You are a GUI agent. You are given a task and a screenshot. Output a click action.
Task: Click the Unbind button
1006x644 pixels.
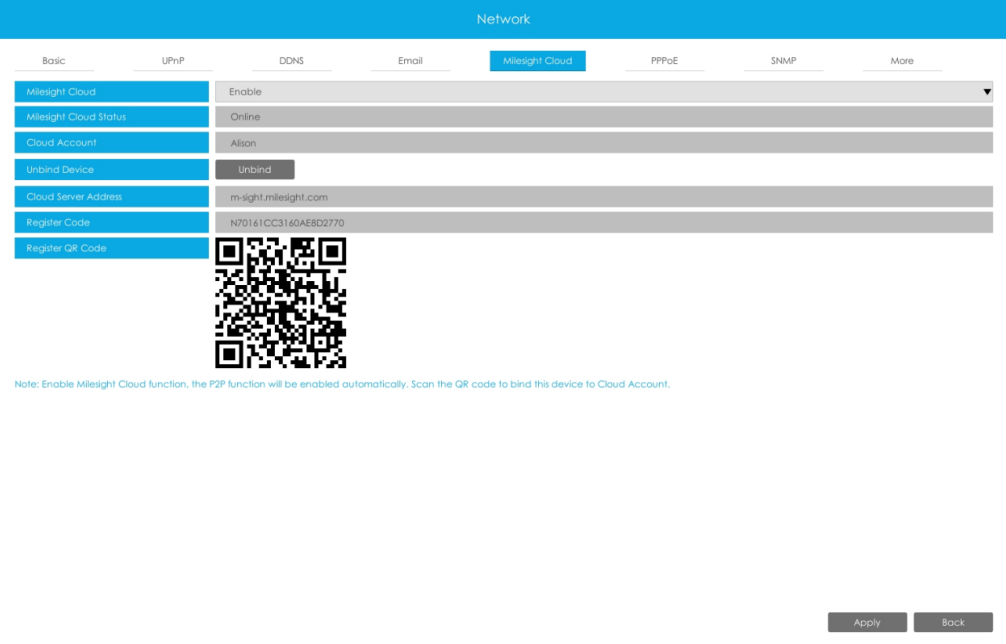pos(255,170)
